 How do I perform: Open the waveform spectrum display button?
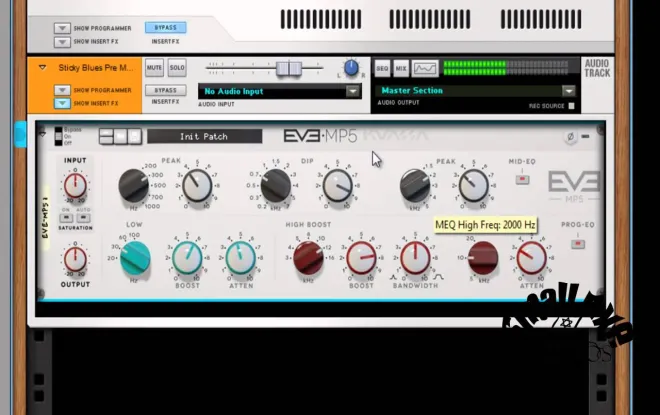pyautogui.click(x=425, y=68)
